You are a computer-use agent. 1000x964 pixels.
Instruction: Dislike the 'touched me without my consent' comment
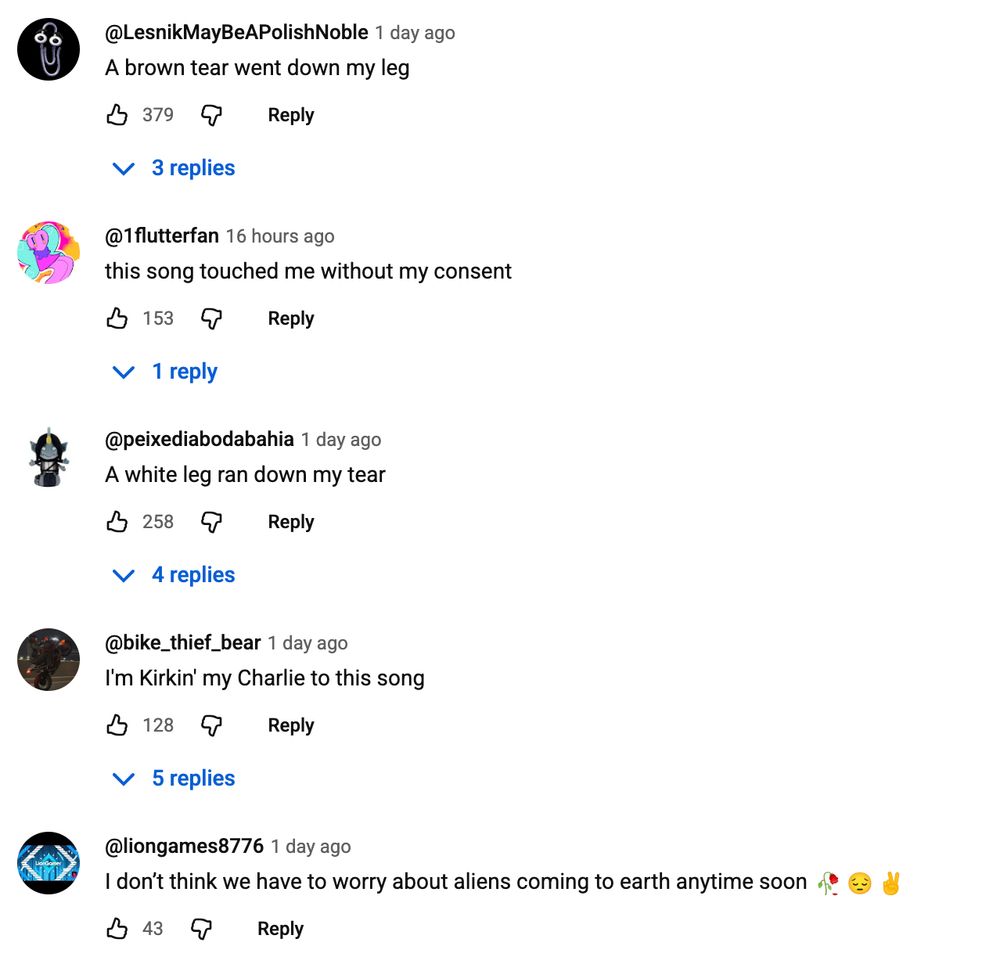[211, 319]
